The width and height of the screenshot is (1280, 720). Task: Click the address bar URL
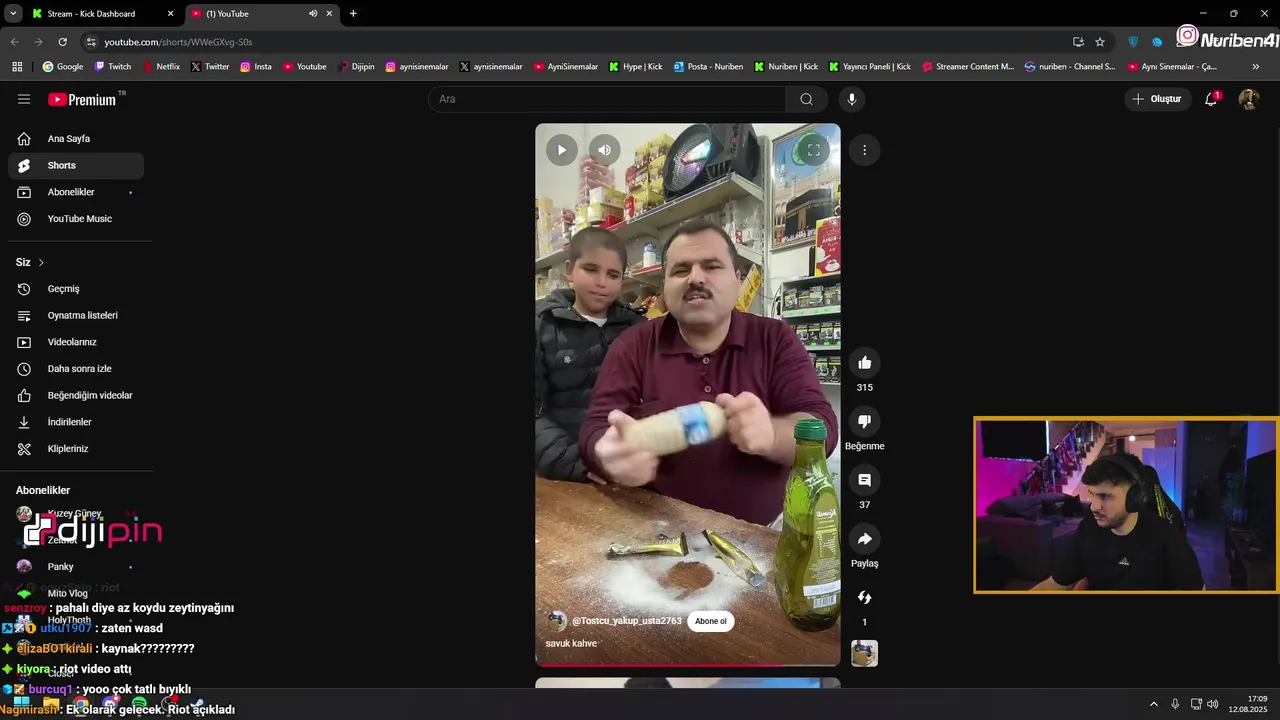(x=178, y=42)
